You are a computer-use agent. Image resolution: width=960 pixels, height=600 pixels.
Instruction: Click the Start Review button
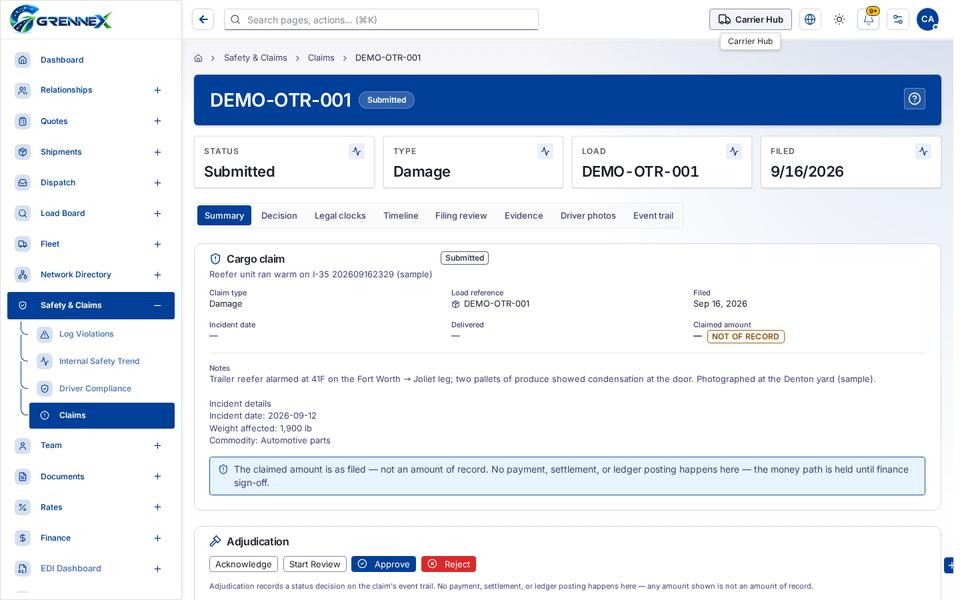coord(315,564)
